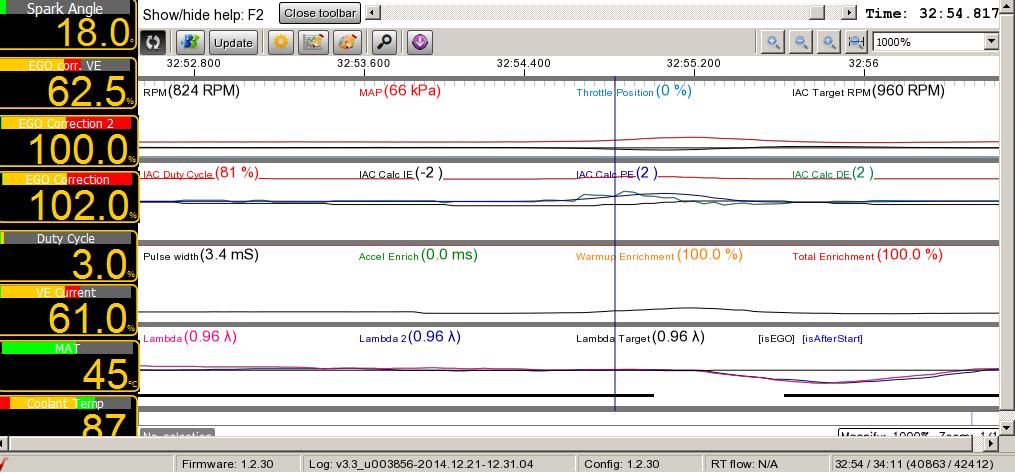Image resolution: width=1015 pixels, height=473 pixels.
Task: Click the Accel Enrich (0.0 ms) label
Action: [418, 255]
